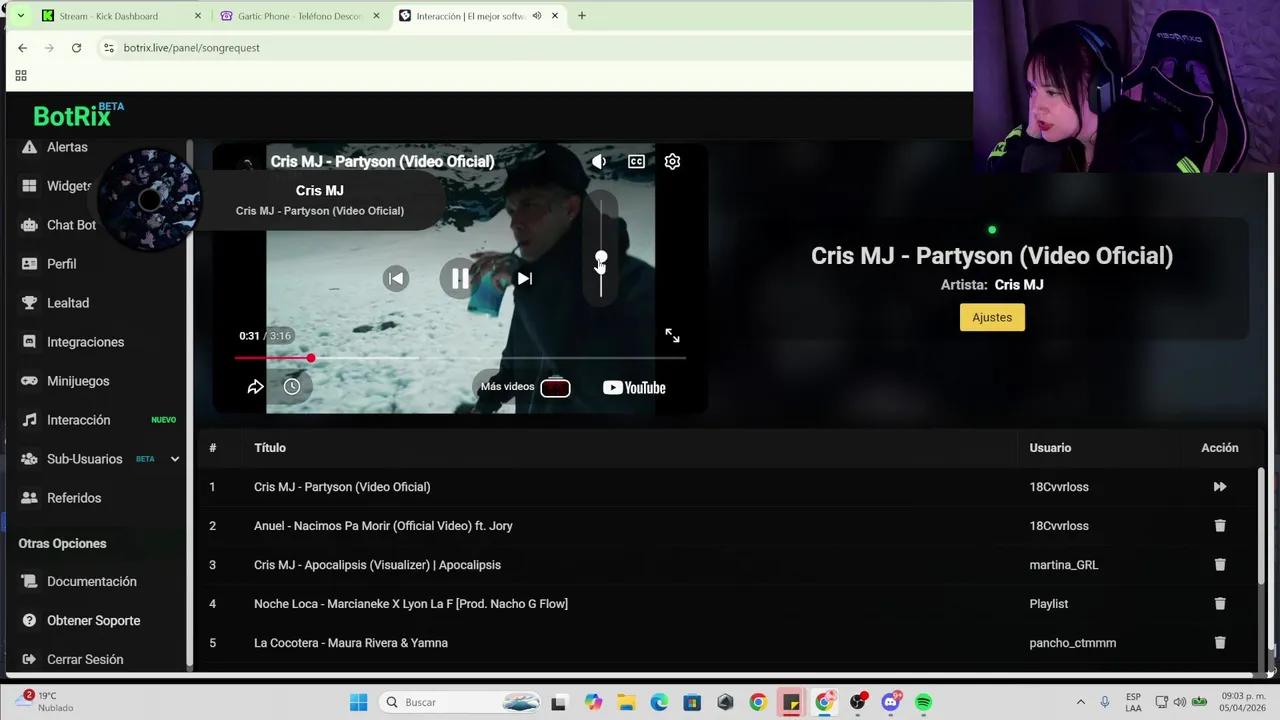Open the site information icon in address bar

[x=108, y=48]
